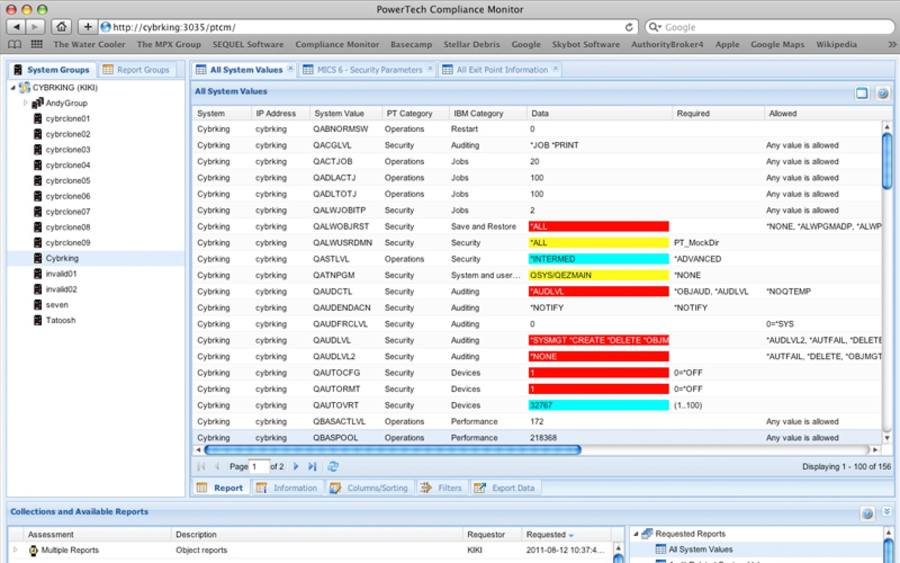Click cyan *INTERMED cell in QASTLVL row
Viewport: 900px width, 563px height.
(599, 259)
